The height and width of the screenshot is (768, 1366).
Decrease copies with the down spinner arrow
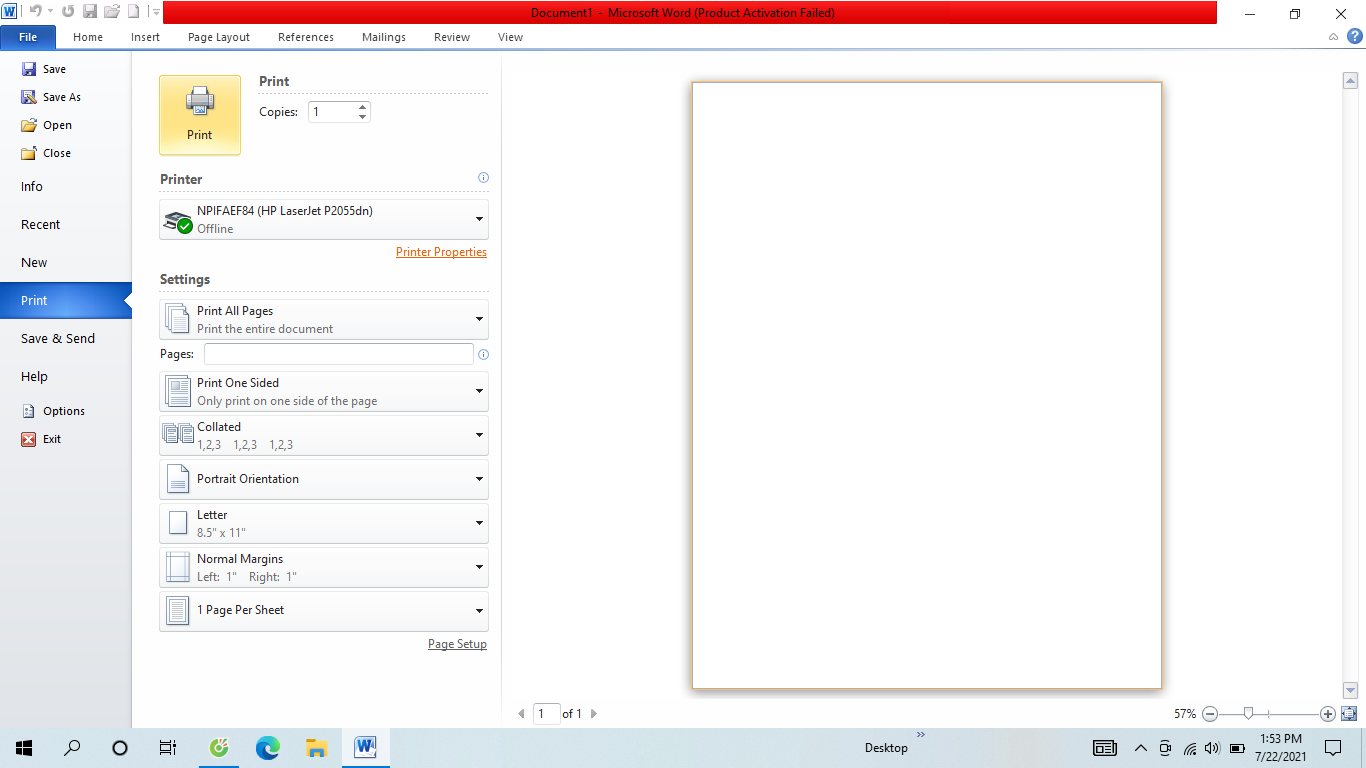pyautogui.click(x=362, y=117)
